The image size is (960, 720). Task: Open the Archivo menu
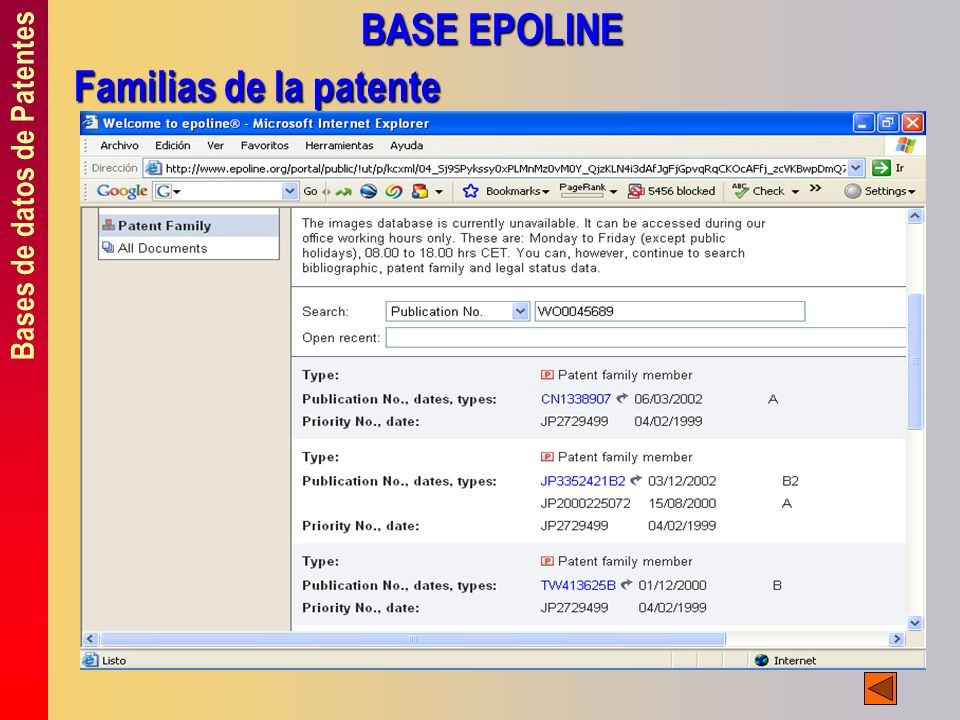tap(119, 146)
